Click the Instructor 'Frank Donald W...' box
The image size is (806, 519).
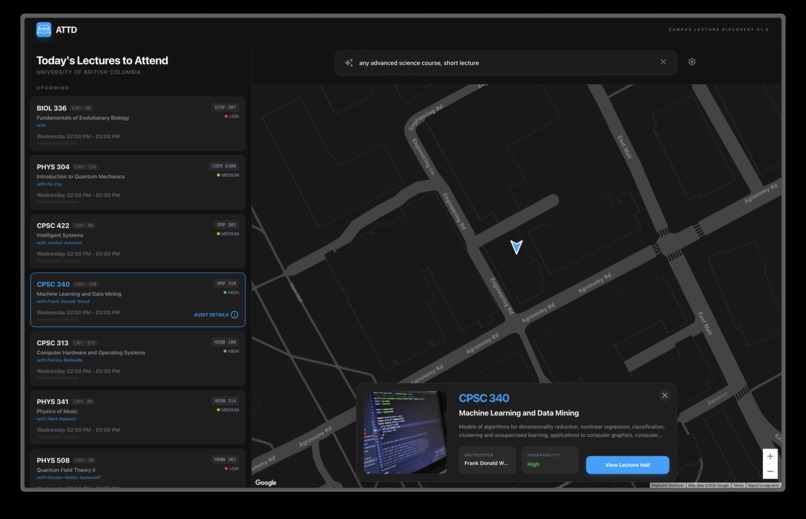(x=487, y=460)
